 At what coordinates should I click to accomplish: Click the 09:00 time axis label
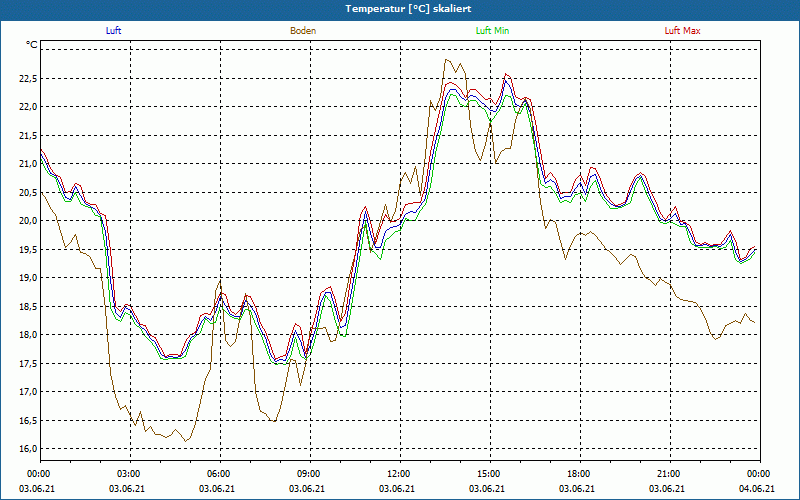(x=308, y=473)
